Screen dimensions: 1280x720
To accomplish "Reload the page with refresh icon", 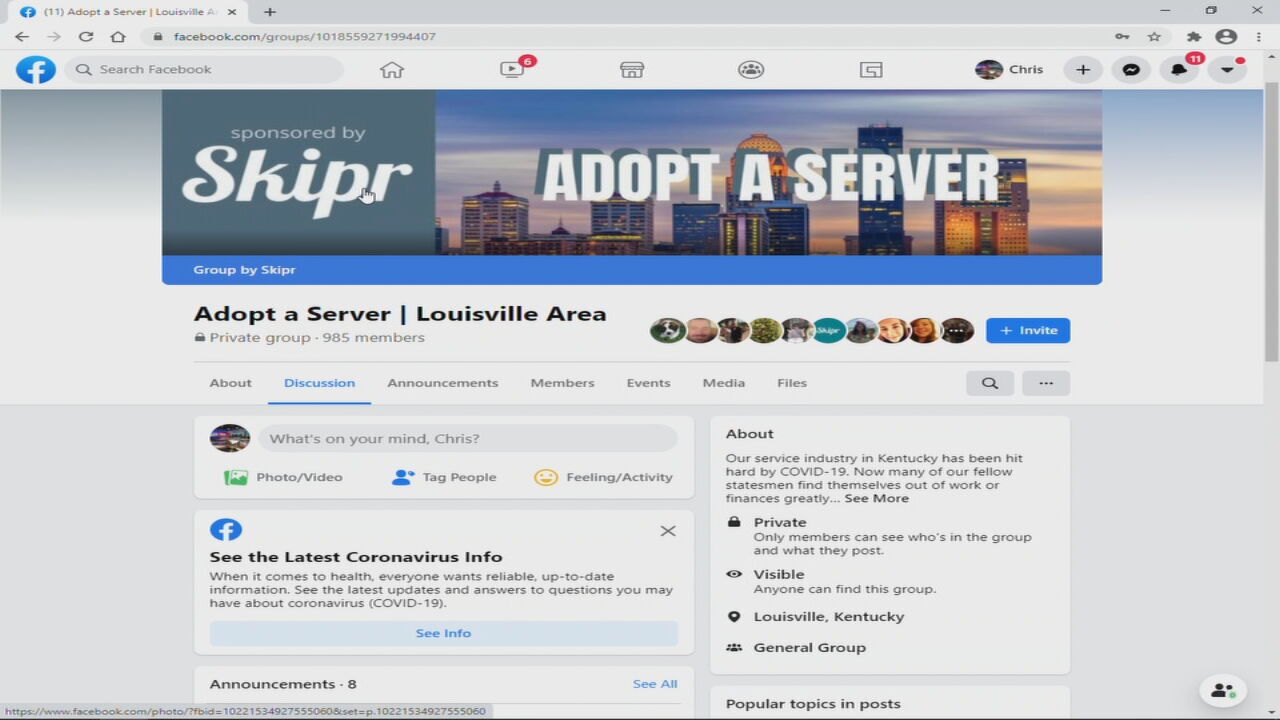I will point(86,36).
